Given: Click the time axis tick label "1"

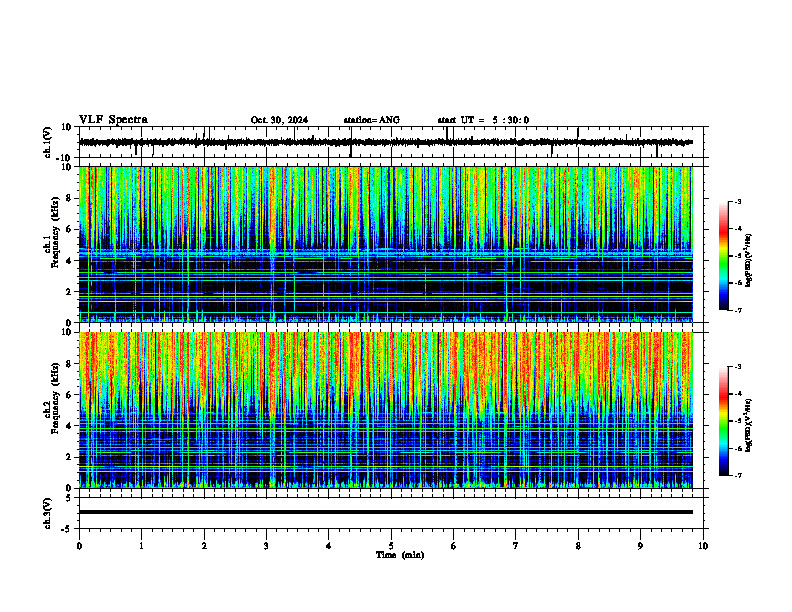Looking at the screenshot, I should (x=141, y=546).
